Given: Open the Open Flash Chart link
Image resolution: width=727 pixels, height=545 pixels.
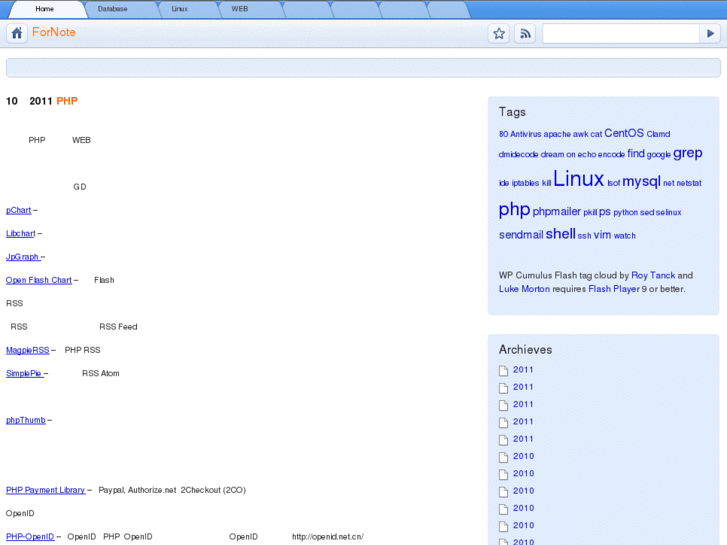Looking at the screenshot, I should point(39,280).
